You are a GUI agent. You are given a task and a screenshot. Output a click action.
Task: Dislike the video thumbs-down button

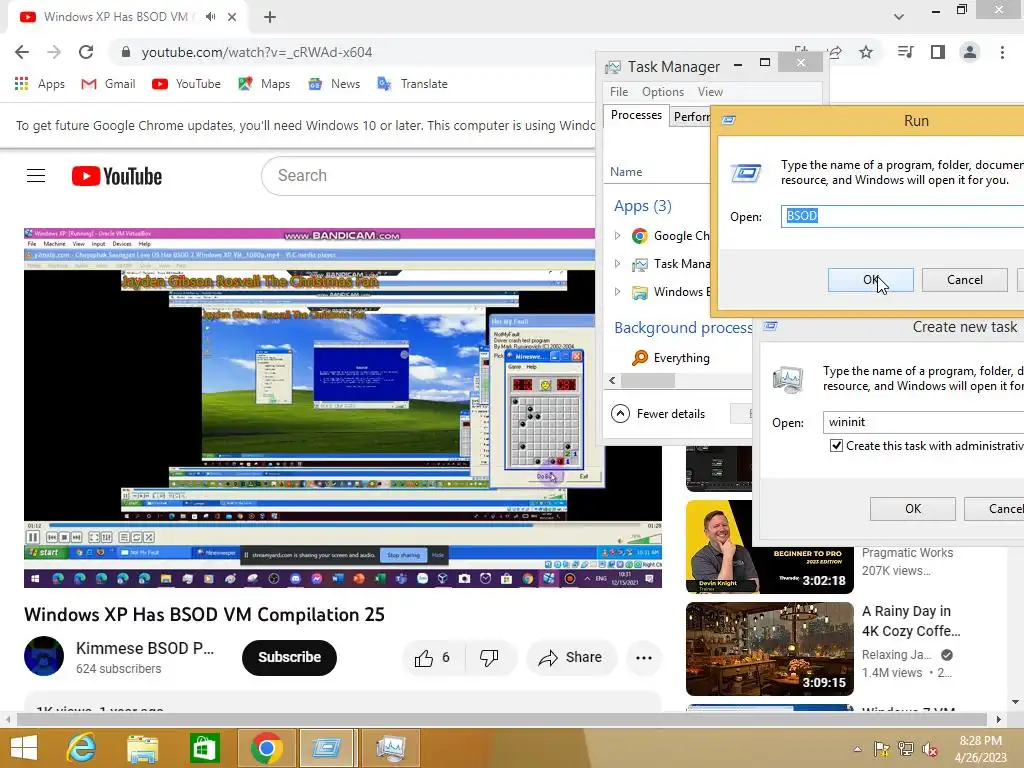[x=489, y=658]
